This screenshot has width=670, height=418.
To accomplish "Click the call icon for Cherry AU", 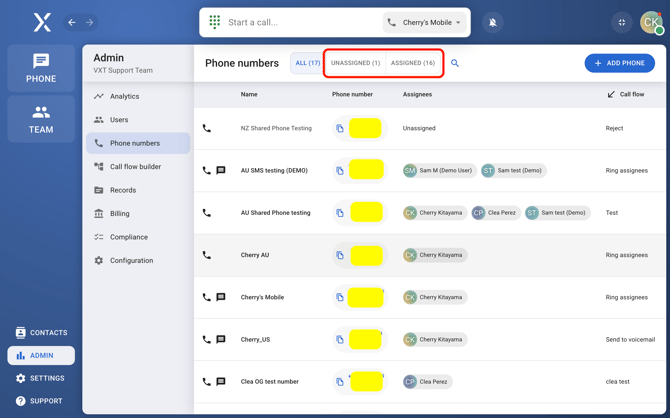I will pyautogui.click(x=207, y=255).
